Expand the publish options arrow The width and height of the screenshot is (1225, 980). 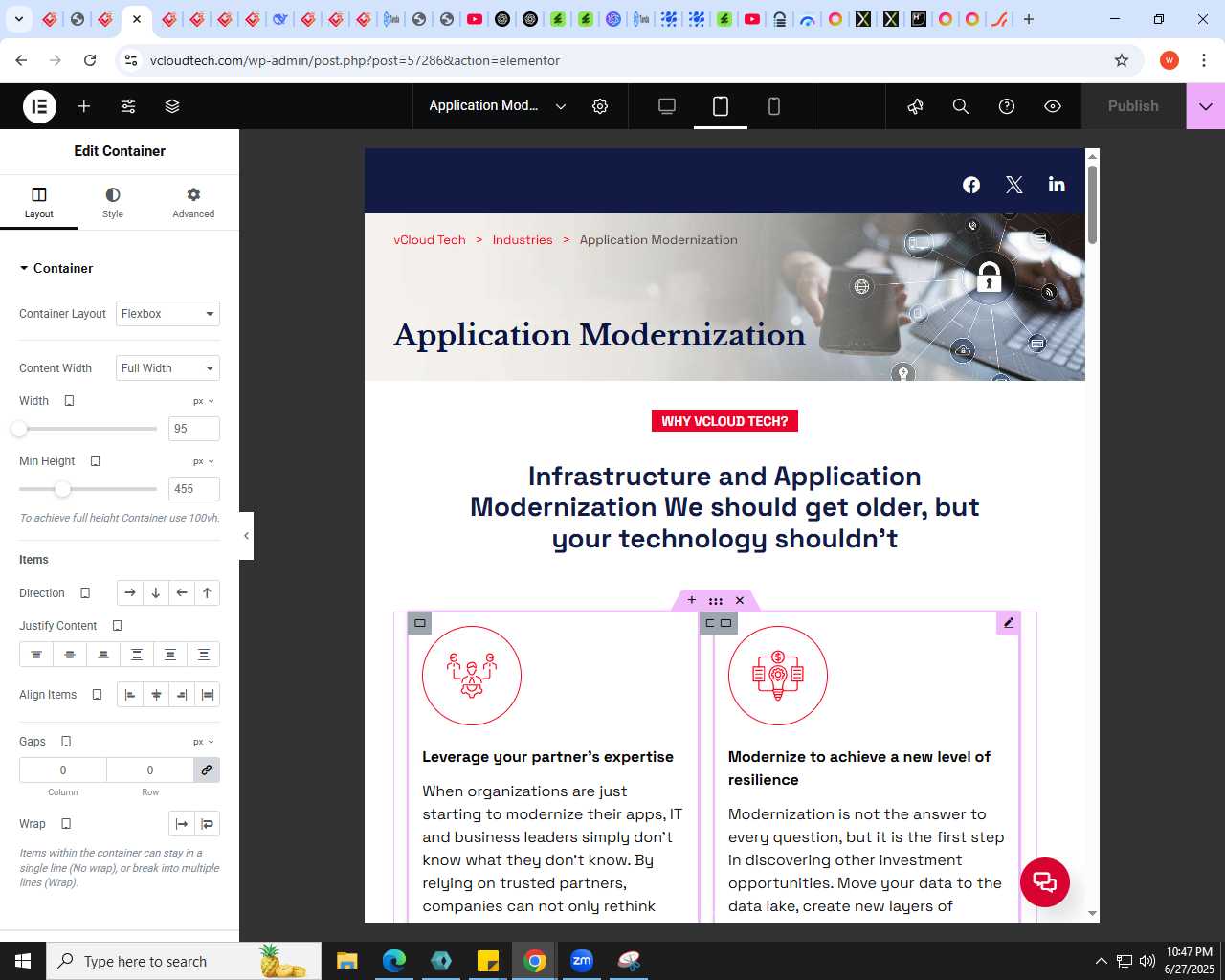[1206, 106]
